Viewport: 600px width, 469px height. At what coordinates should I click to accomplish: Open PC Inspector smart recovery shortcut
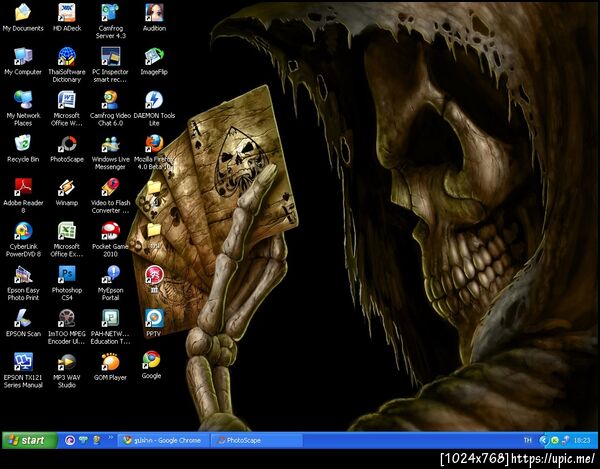click(111, 65)
